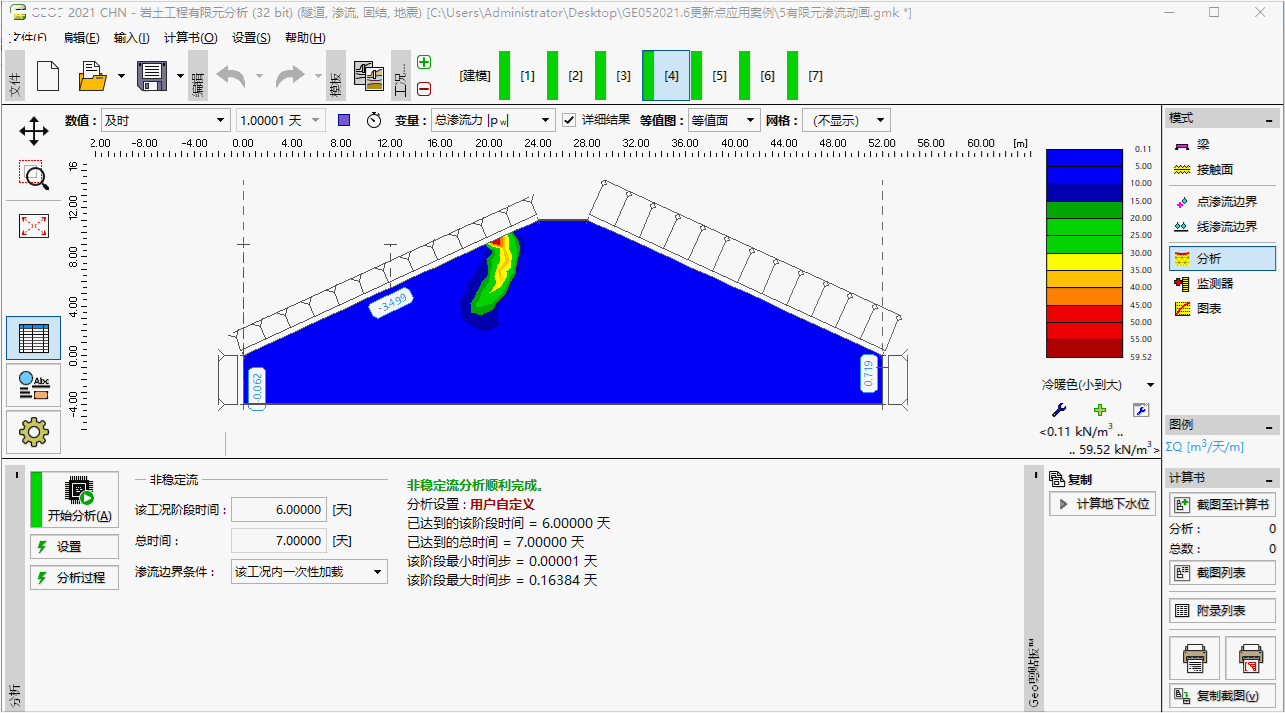Toggle the 详细结果 checkbox
Image resolution: width=1285 pixels, height=713 pixels.
(569, 120)
